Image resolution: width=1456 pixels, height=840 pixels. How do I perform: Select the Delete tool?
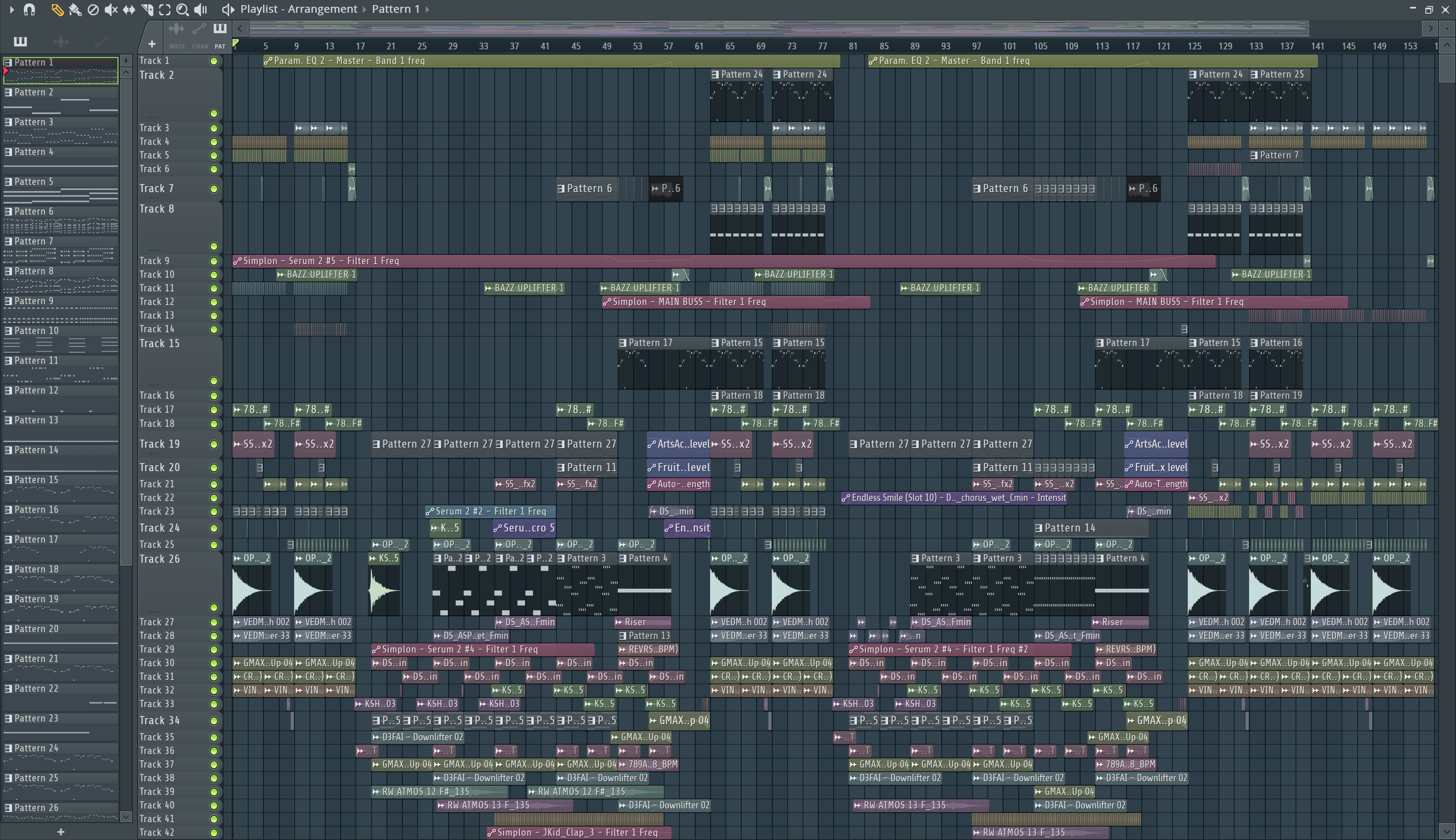click(93, 9)
